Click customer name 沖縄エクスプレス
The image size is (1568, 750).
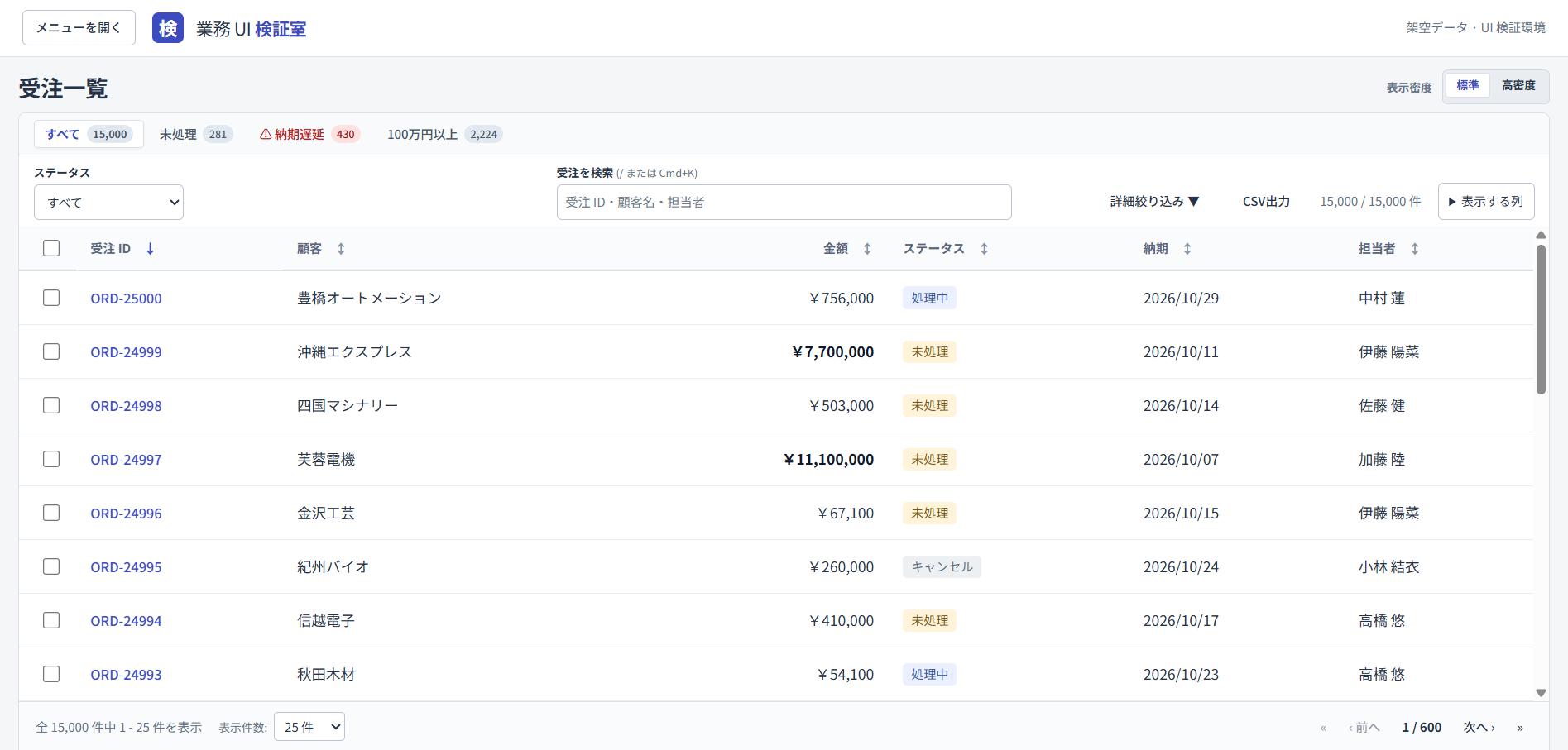pos(354,351)
